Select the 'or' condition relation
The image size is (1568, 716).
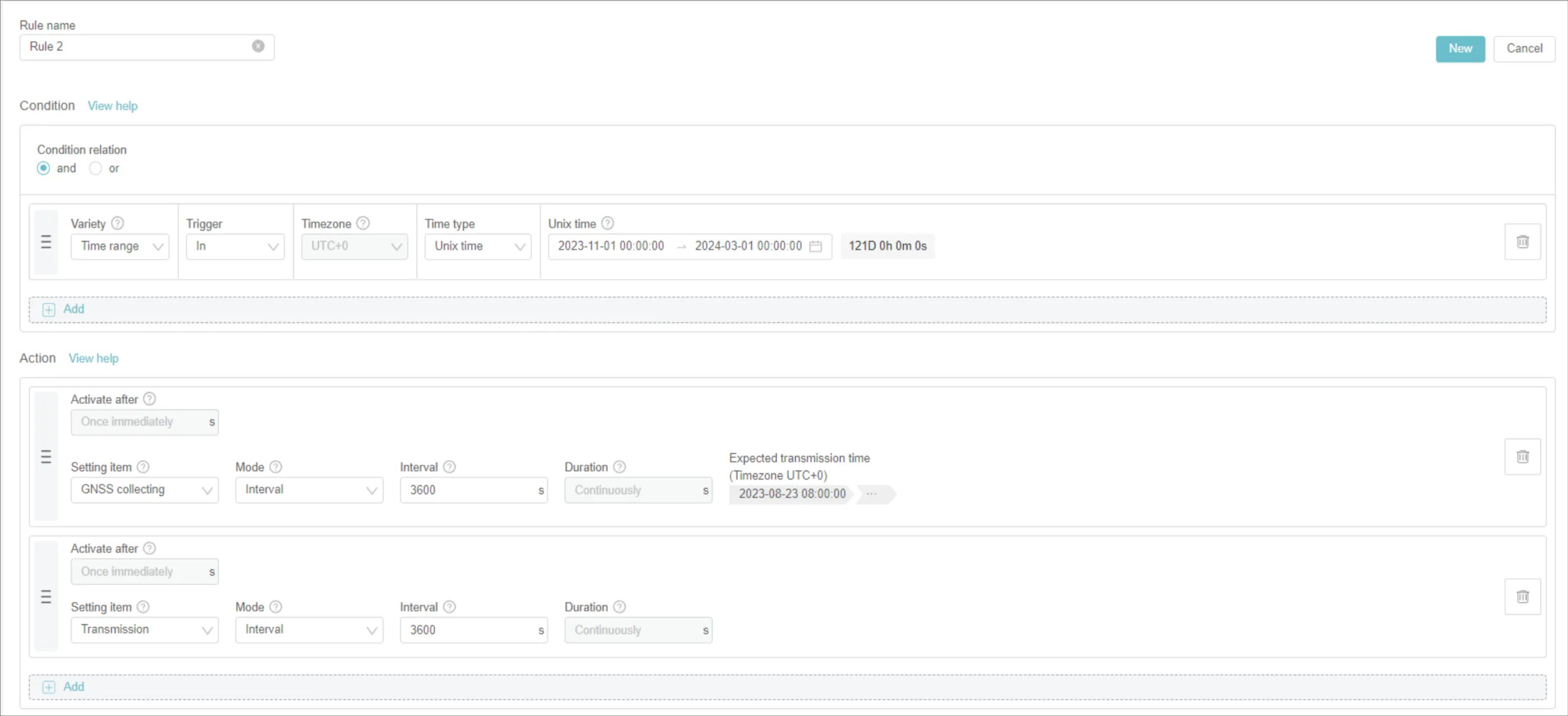[95, 169]
